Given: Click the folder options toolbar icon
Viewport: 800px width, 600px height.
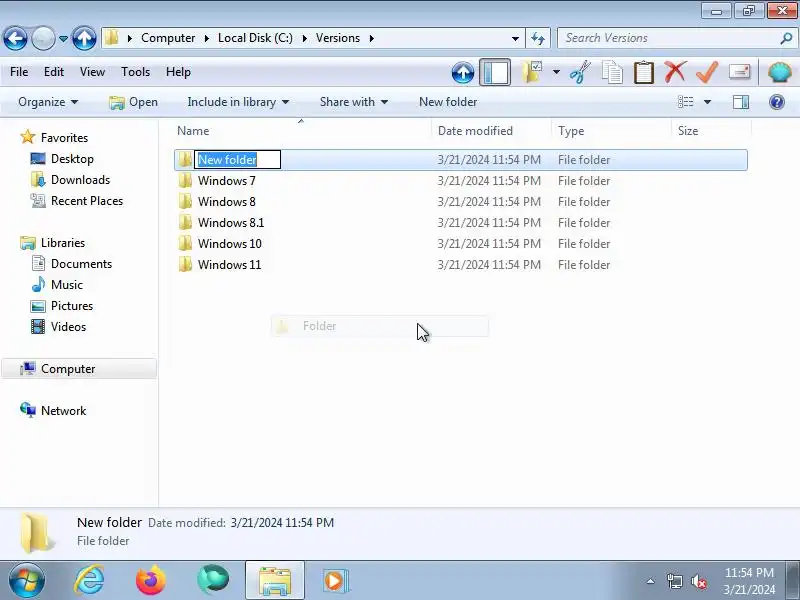Looking at the screenshot, I should click(x=532, y=72).
